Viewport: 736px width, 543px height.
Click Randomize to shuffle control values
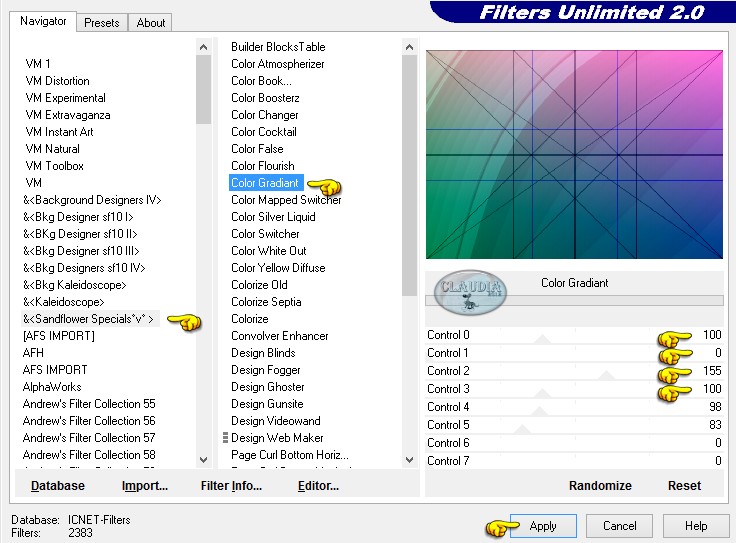click(600, 485)
